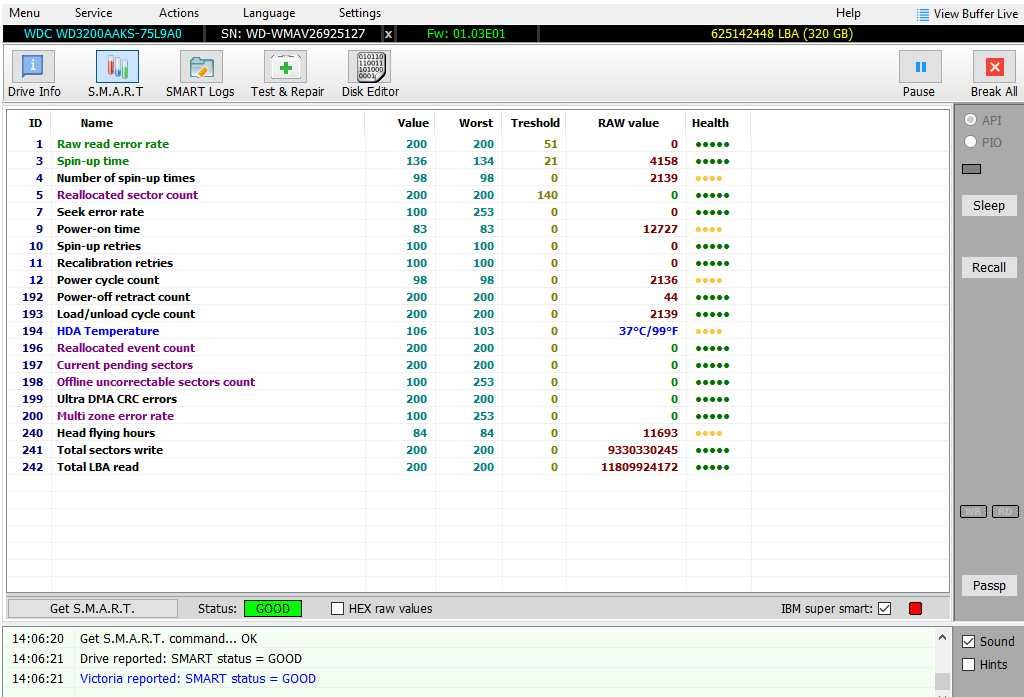
Task: Click the Get S.M.A.R.T. button
Action: pyautogui.click(x=92, y=609)
